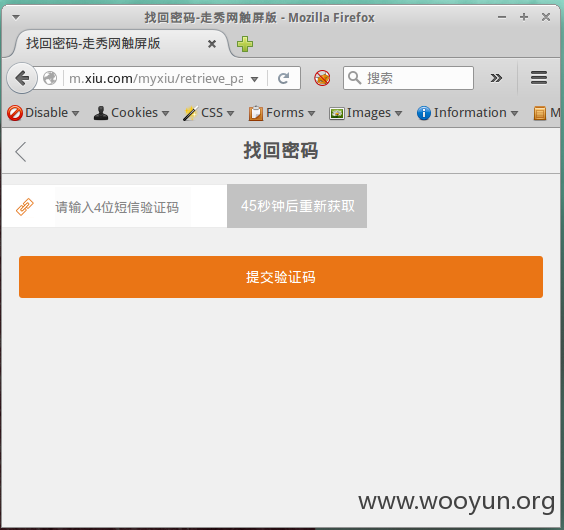Click the red Disable icon

(15, 113)
